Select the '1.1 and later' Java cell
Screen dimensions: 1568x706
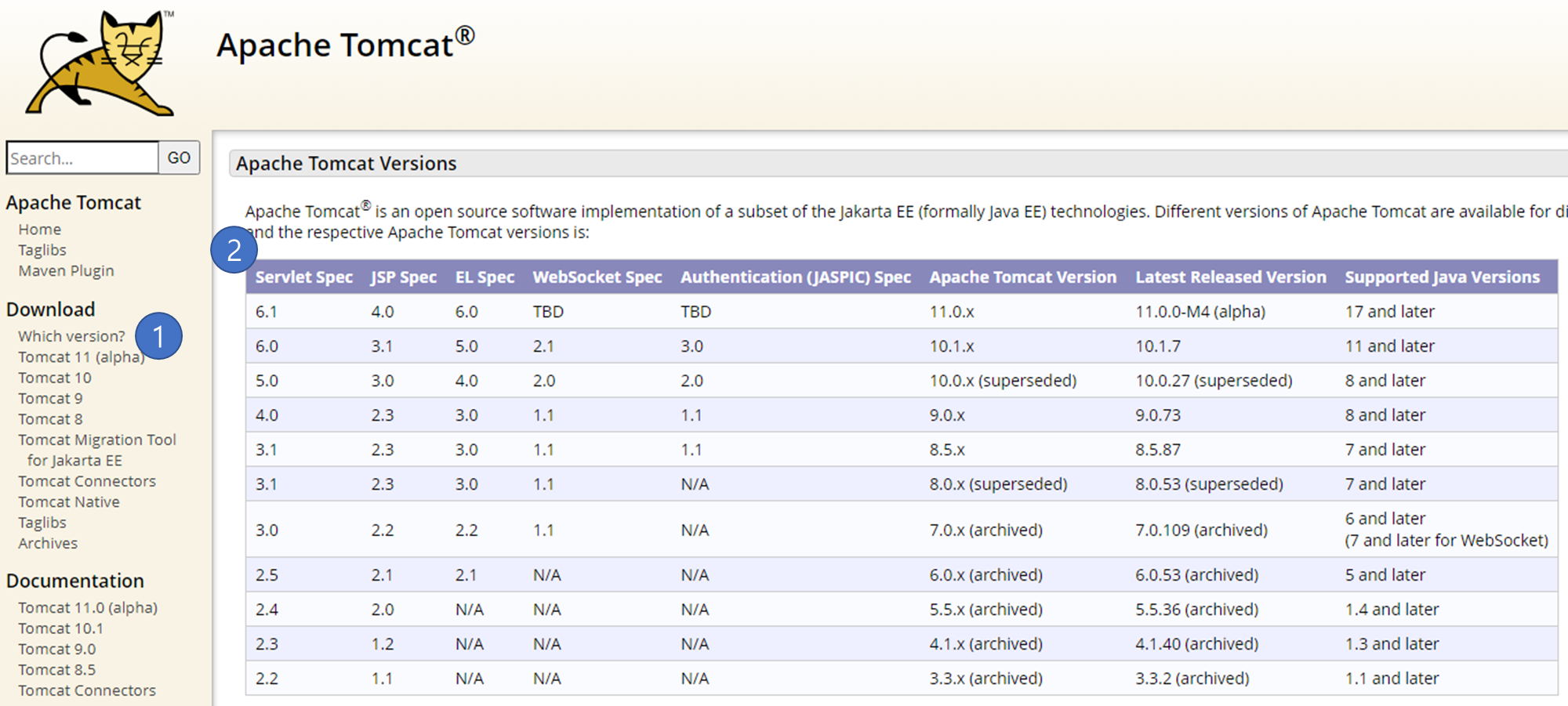click(x=1392, y=678)
